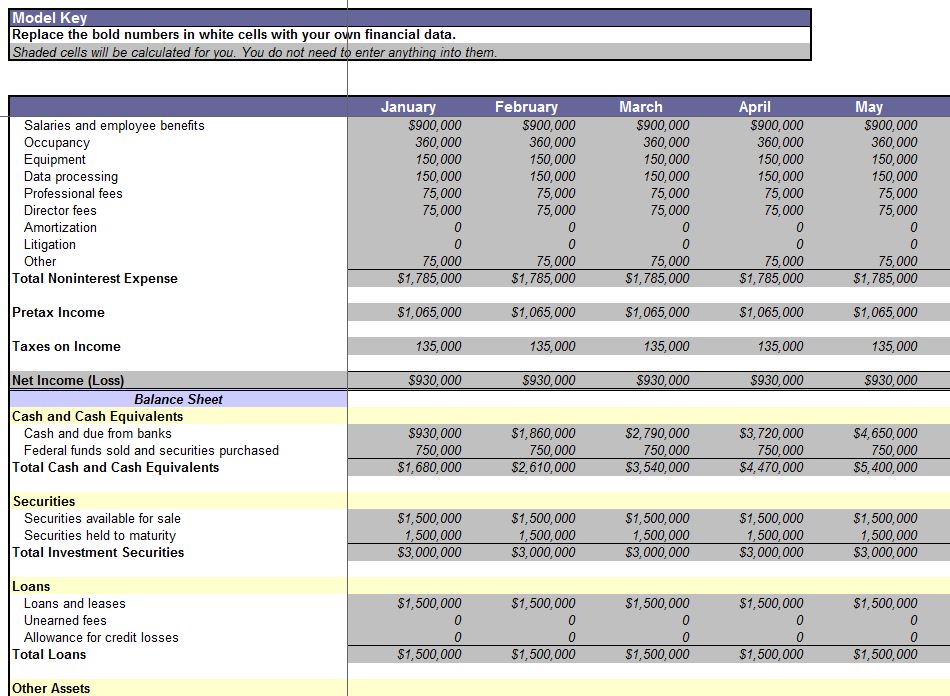This screenshot has height=696, width=950.
Task: Select the Loans and leases label
Action: click(75, 603)
